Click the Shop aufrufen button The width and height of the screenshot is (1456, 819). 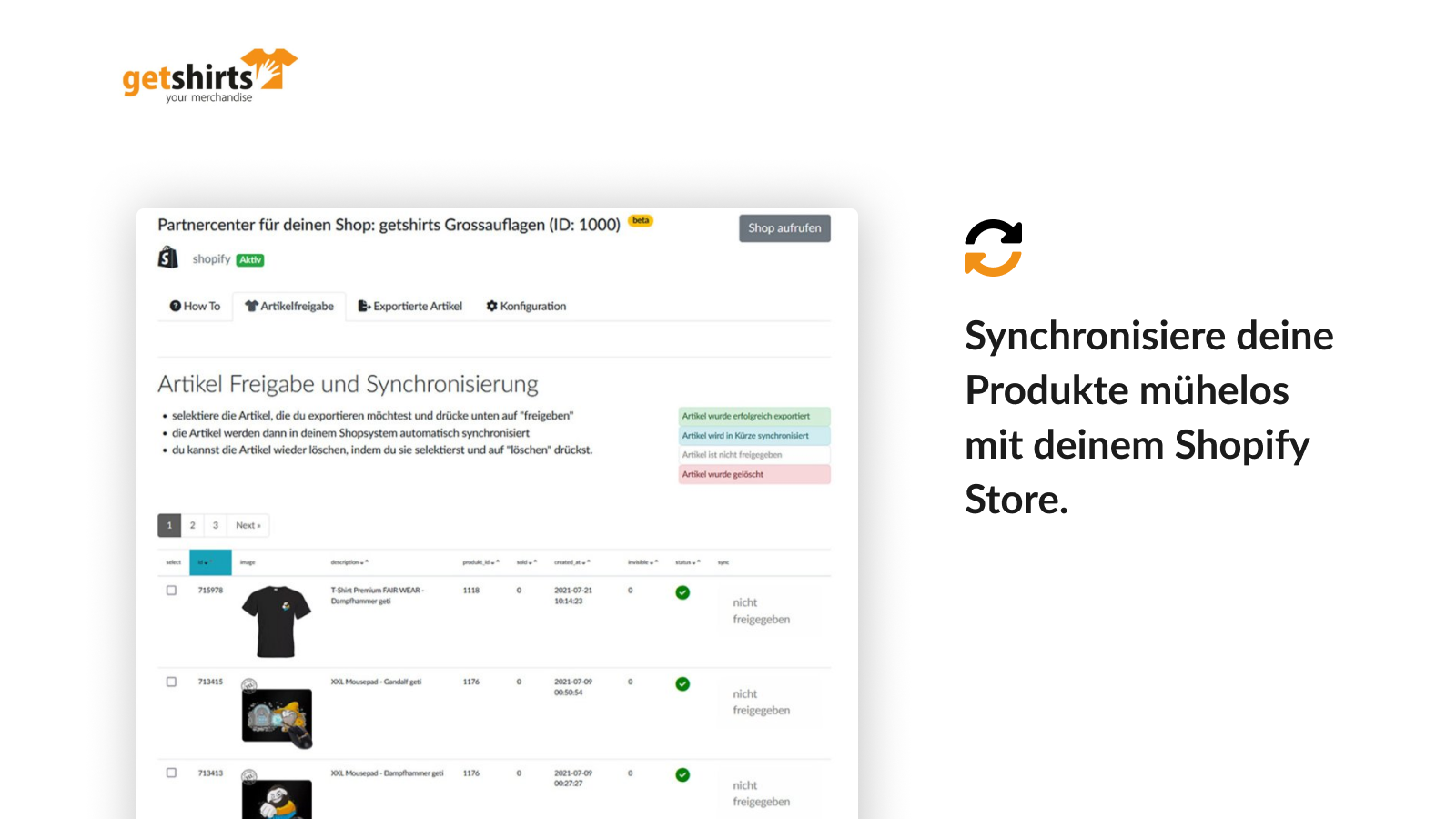pos(784,228)
